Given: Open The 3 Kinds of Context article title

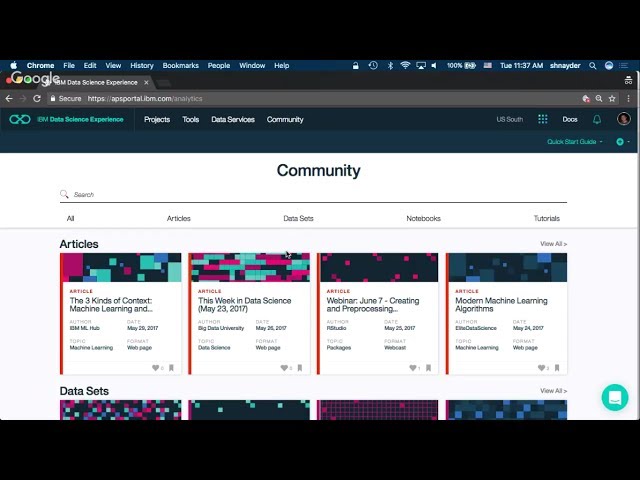Looking at the screenshot, I should tap(111, 304).
